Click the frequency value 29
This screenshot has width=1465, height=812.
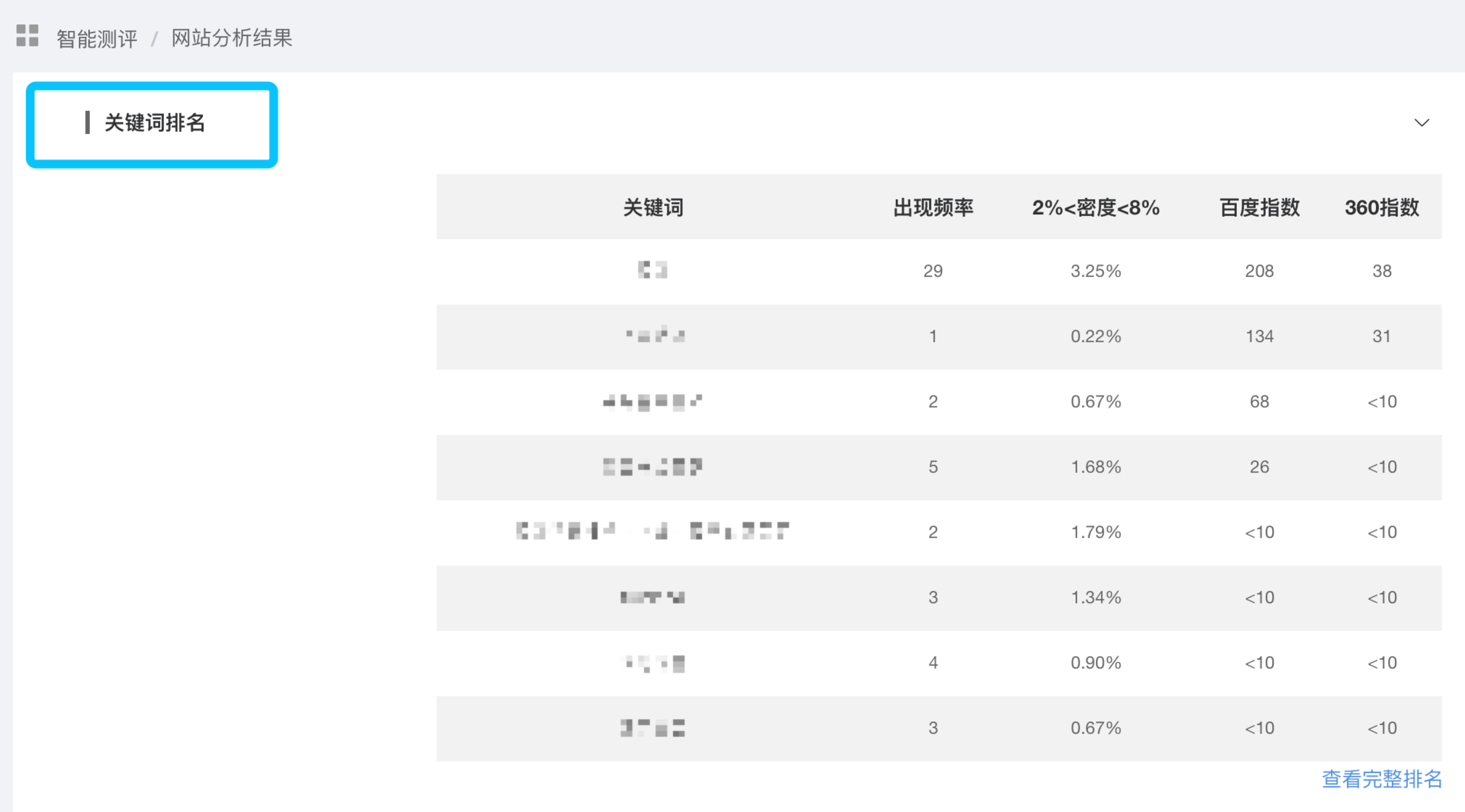(933, 271)
